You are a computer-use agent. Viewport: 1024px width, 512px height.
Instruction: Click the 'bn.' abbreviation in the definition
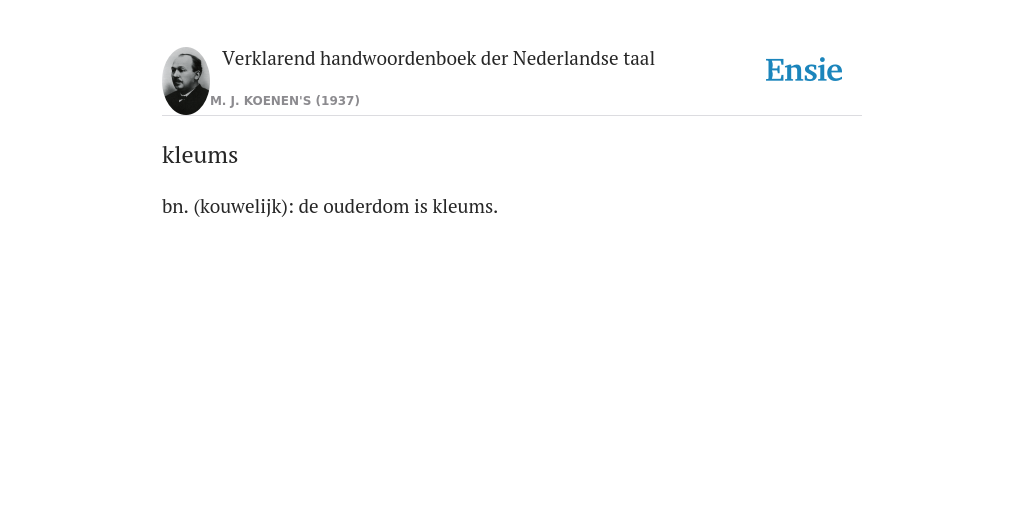pos(175,206)
